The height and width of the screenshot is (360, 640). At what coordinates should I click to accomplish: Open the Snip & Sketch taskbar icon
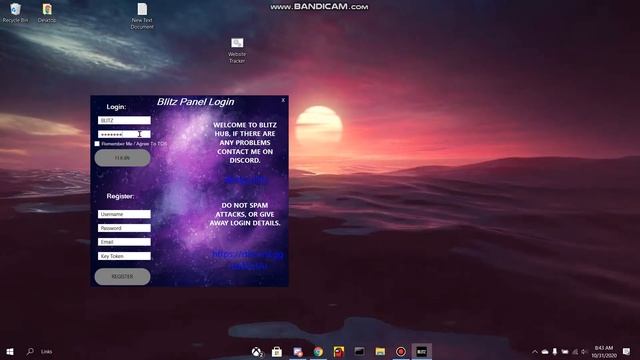(x=298, y=351)
